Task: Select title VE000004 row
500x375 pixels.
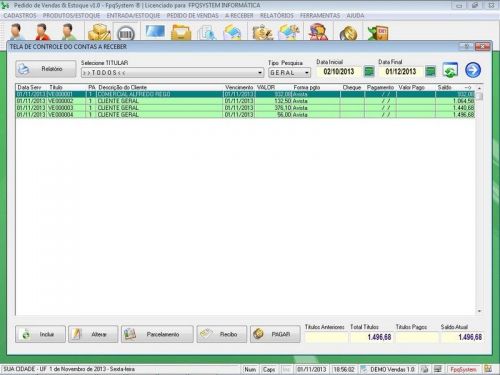Action: coord(245,114)
